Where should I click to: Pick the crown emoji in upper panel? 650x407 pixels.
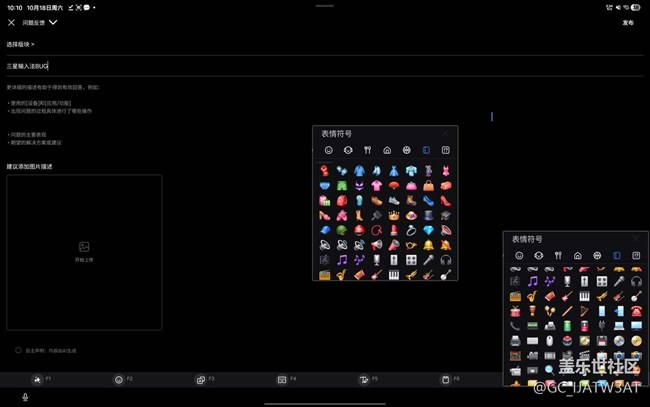393,214
